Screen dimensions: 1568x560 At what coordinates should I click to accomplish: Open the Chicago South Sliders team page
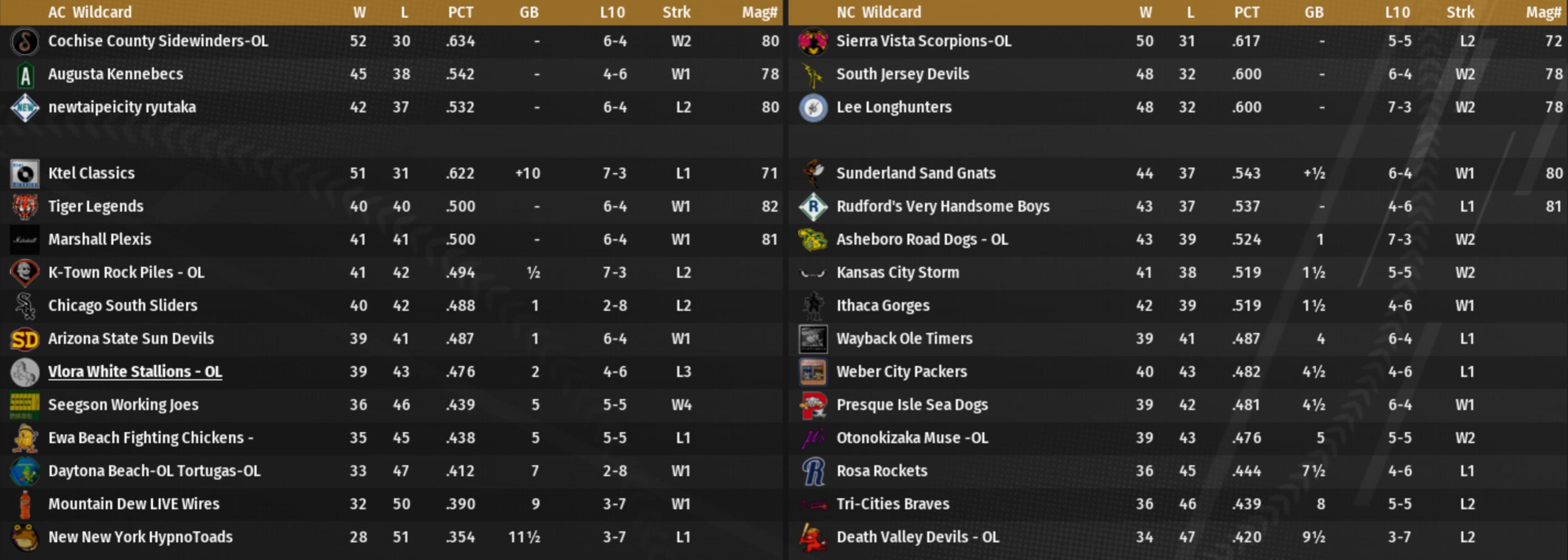click(x=122, y=305)
